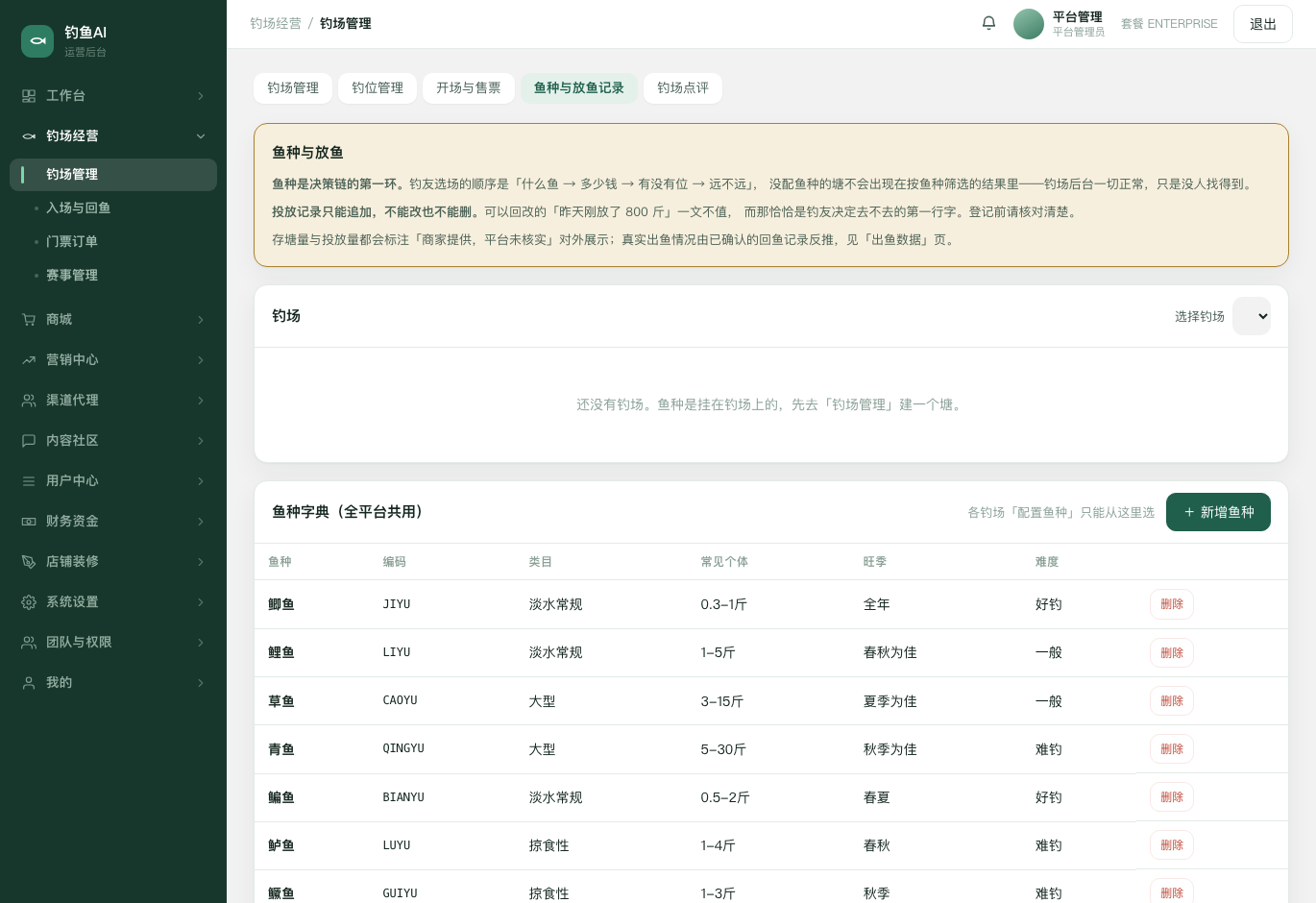Switch to the 开场与售票 tab
Screen dimensions: 1316x903
tap(469, 88)
